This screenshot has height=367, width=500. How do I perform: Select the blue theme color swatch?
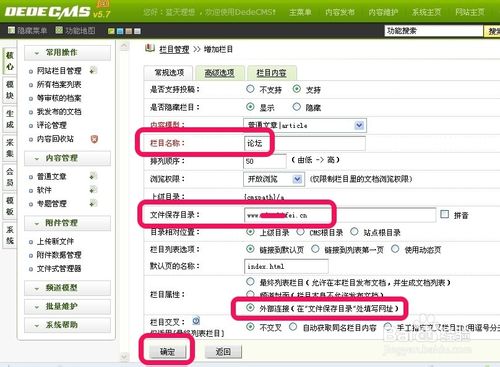tap(120, 31)
